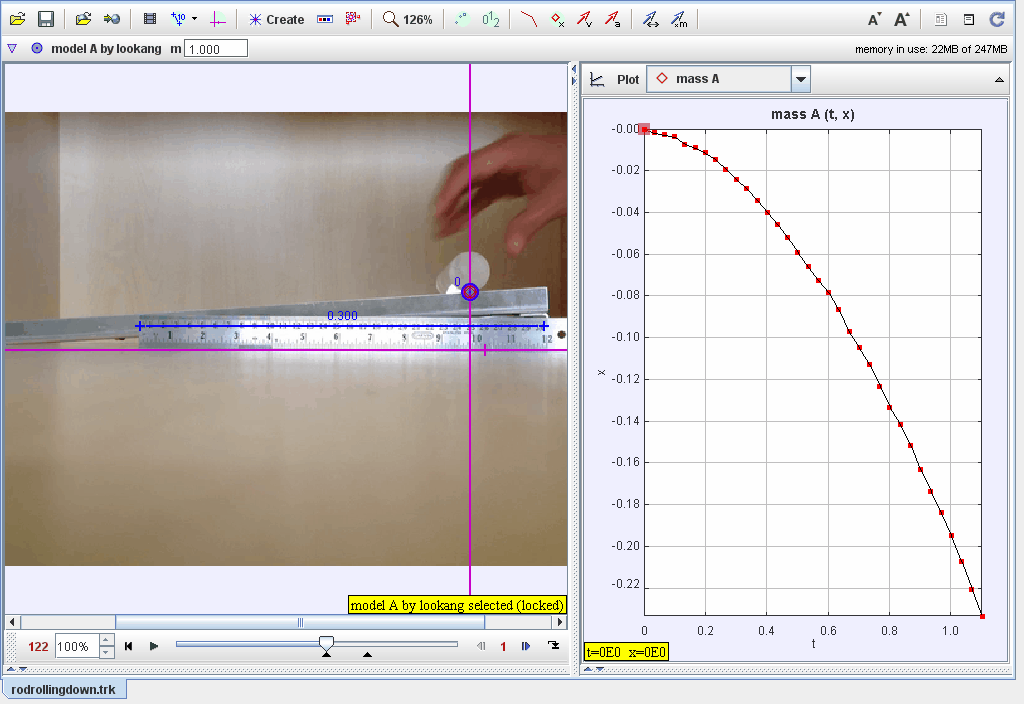This screenshot has width=1024, height=704.
Task: Step backward one frame
Action: click(x=481, y=646)
